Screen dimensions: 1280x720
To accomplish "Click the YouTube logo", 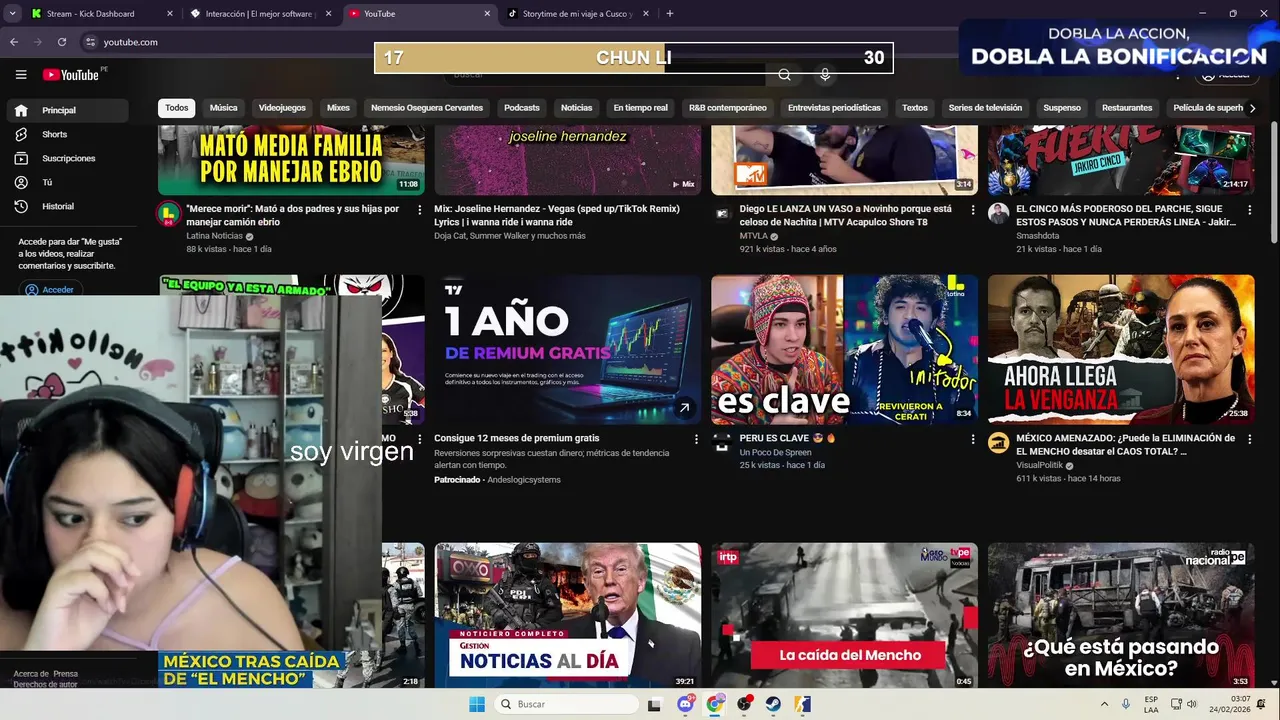I will [x=71, y=75].
